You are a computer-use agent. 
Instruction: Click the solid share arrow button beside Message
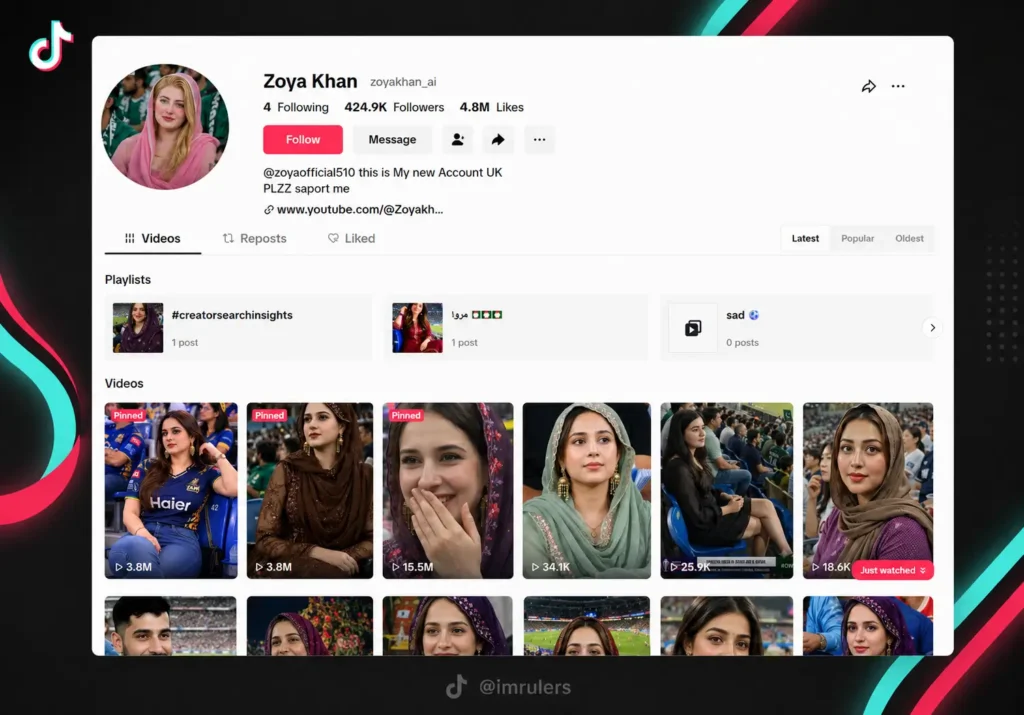point(498,139)
